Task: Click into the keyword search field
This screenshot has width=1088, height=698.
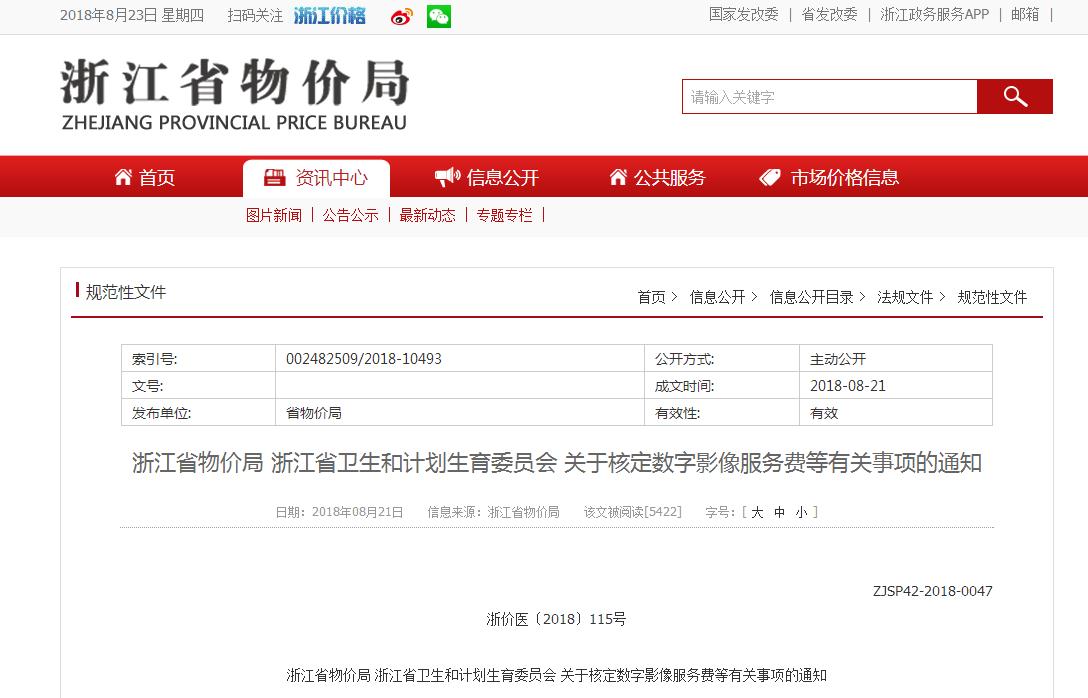Action: click(x=829, y=97)
